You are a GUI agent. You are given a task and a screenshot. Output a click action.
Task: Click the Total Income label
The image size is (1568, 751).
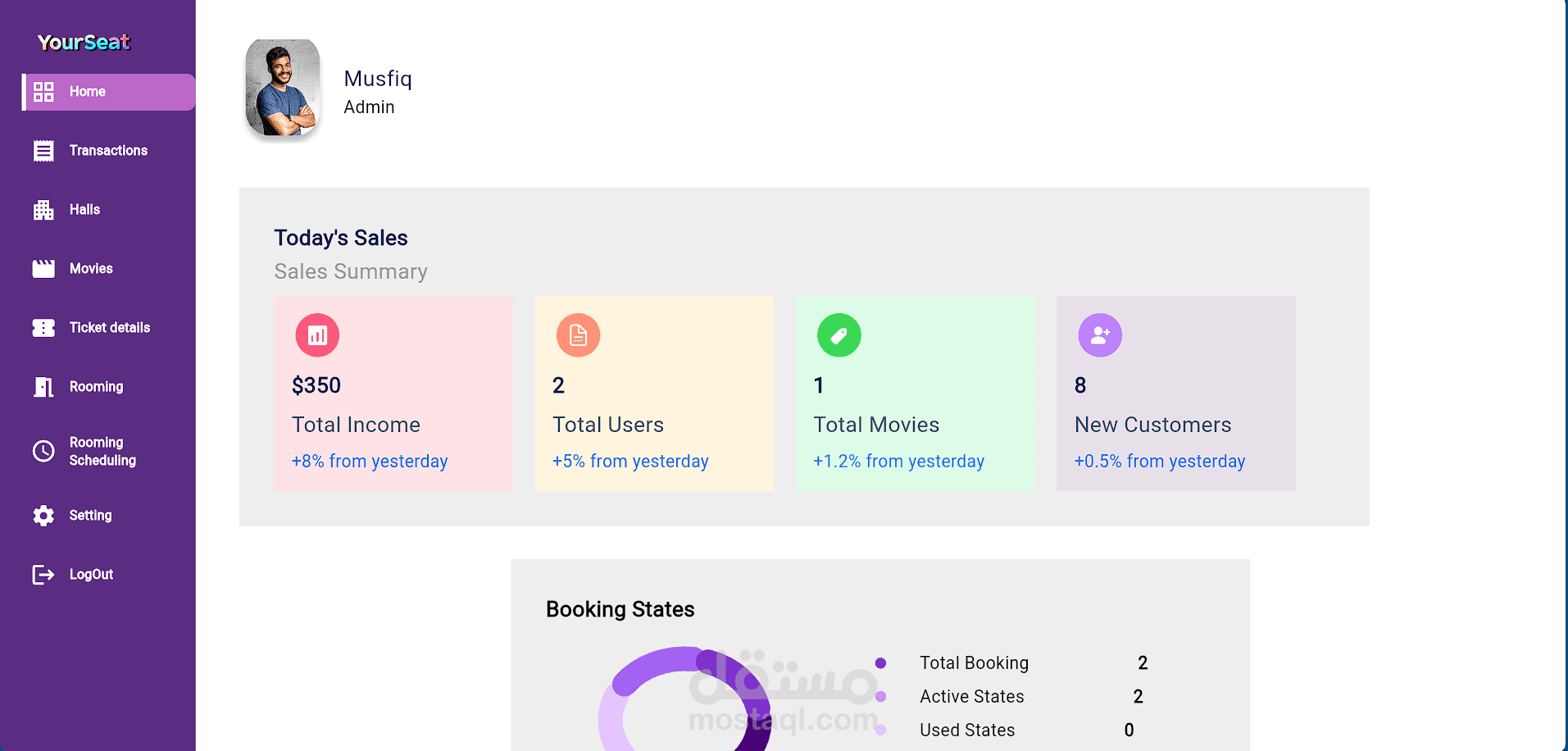coord(356,425)
